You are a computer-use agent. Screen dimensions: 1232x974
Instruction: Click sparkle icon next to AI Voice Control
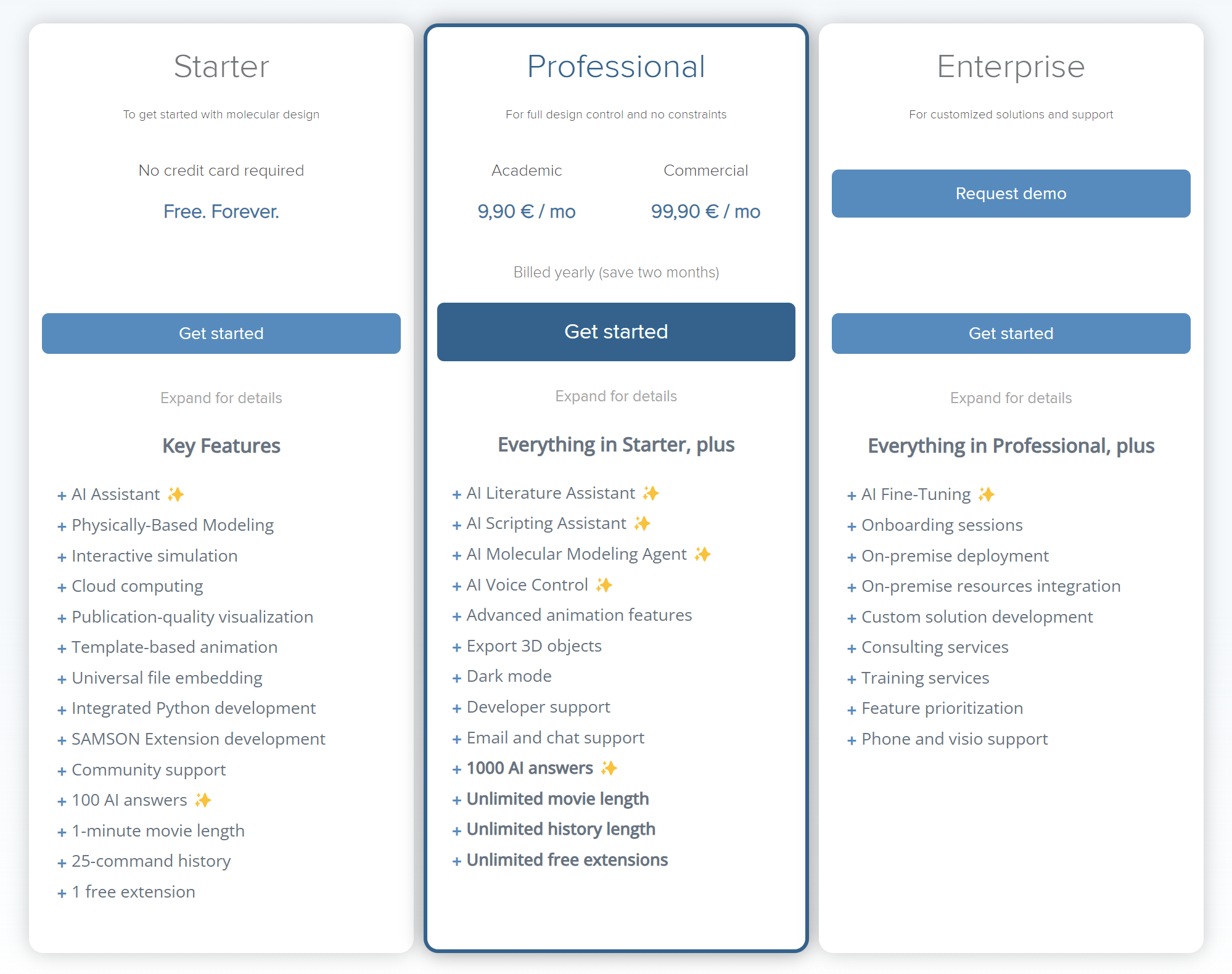point(604,585)
